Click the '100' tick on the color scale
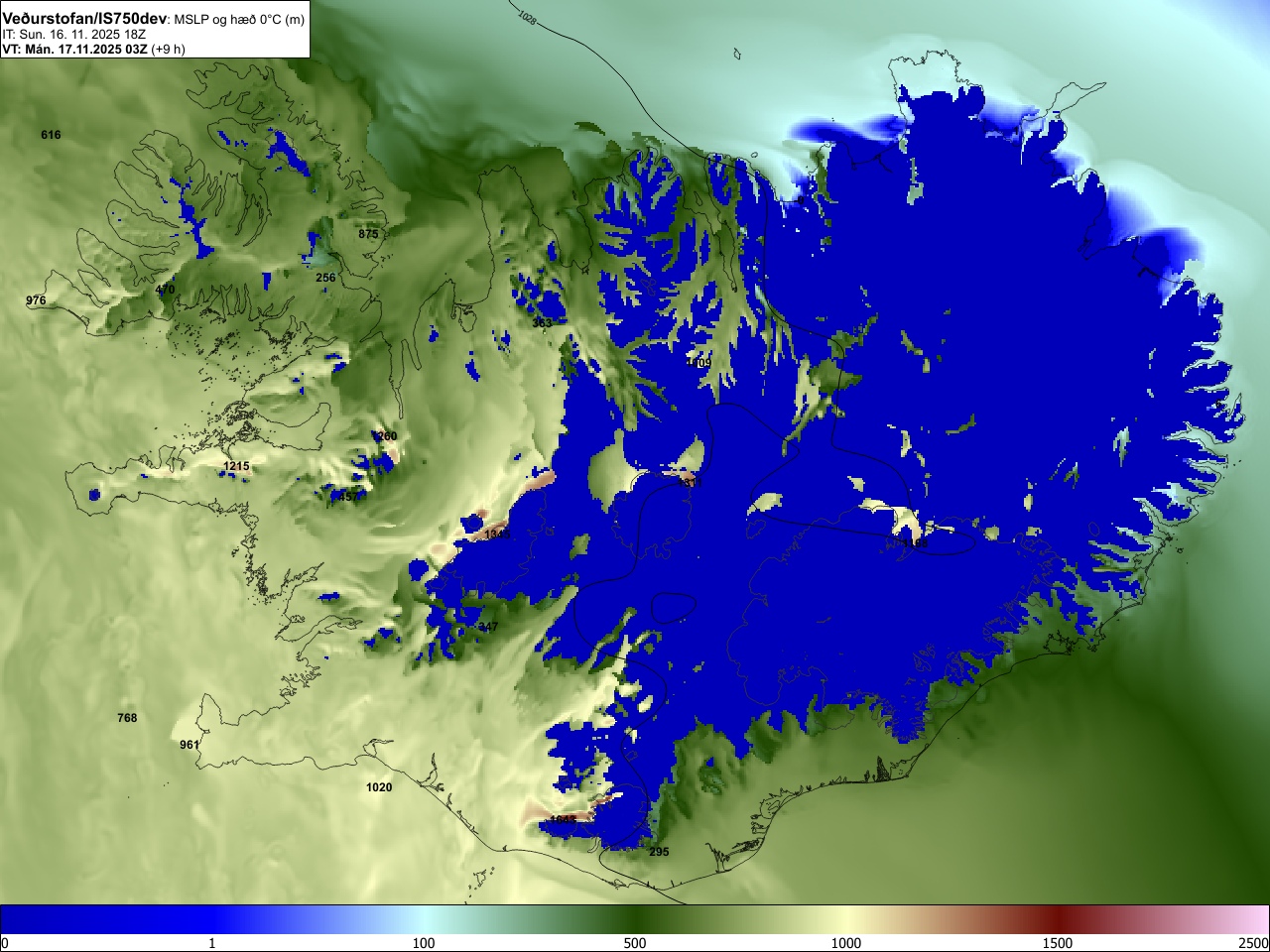 (x=424, y=943)
